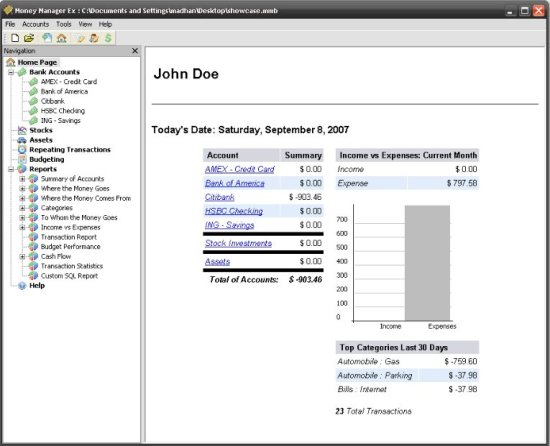Click the Transaction Statistics pie icon
The height and width of the screenshot is (446, 550).
[33, 266]
